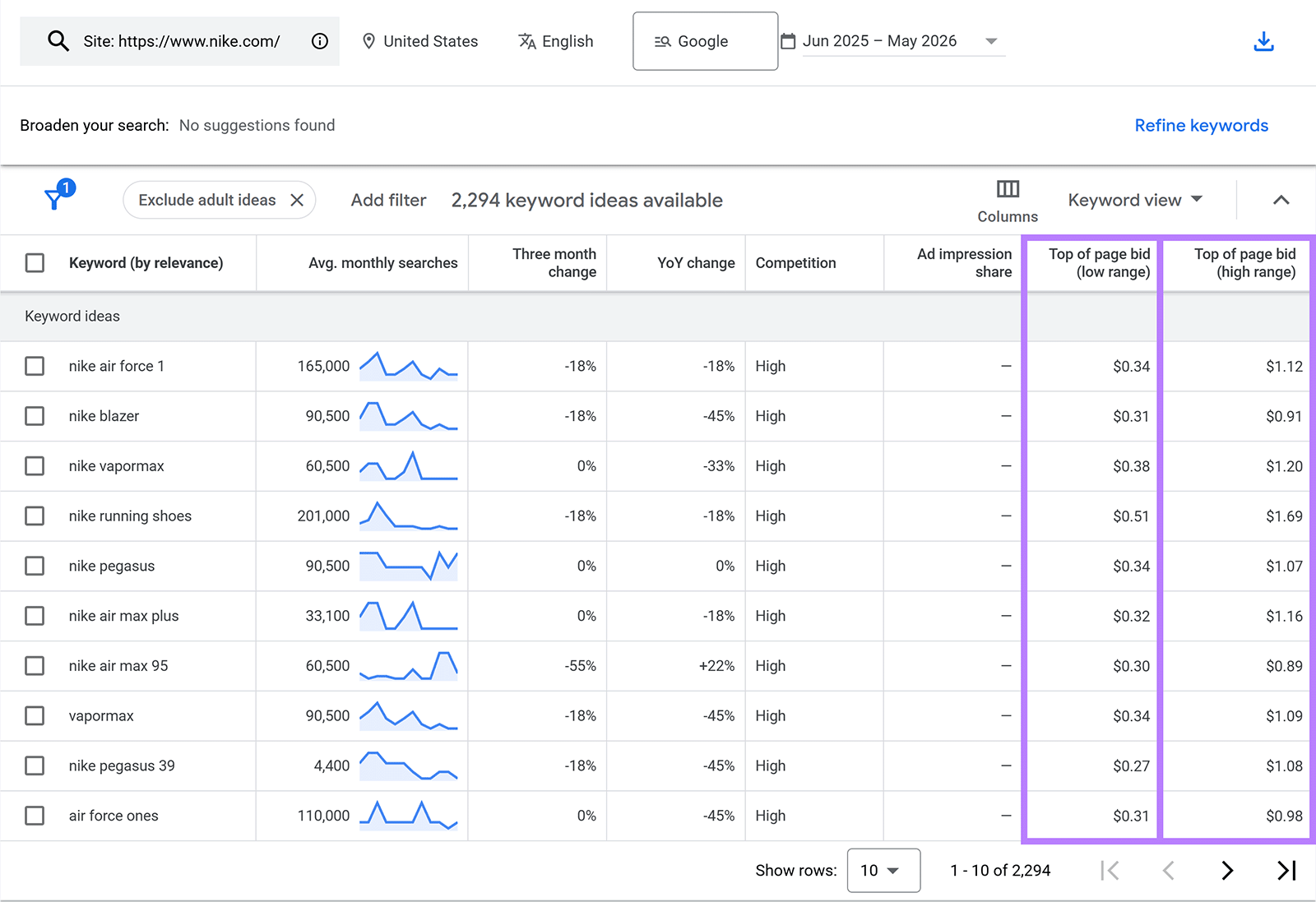Sort by Avg. monthly searches column

(x=382, y=263)
